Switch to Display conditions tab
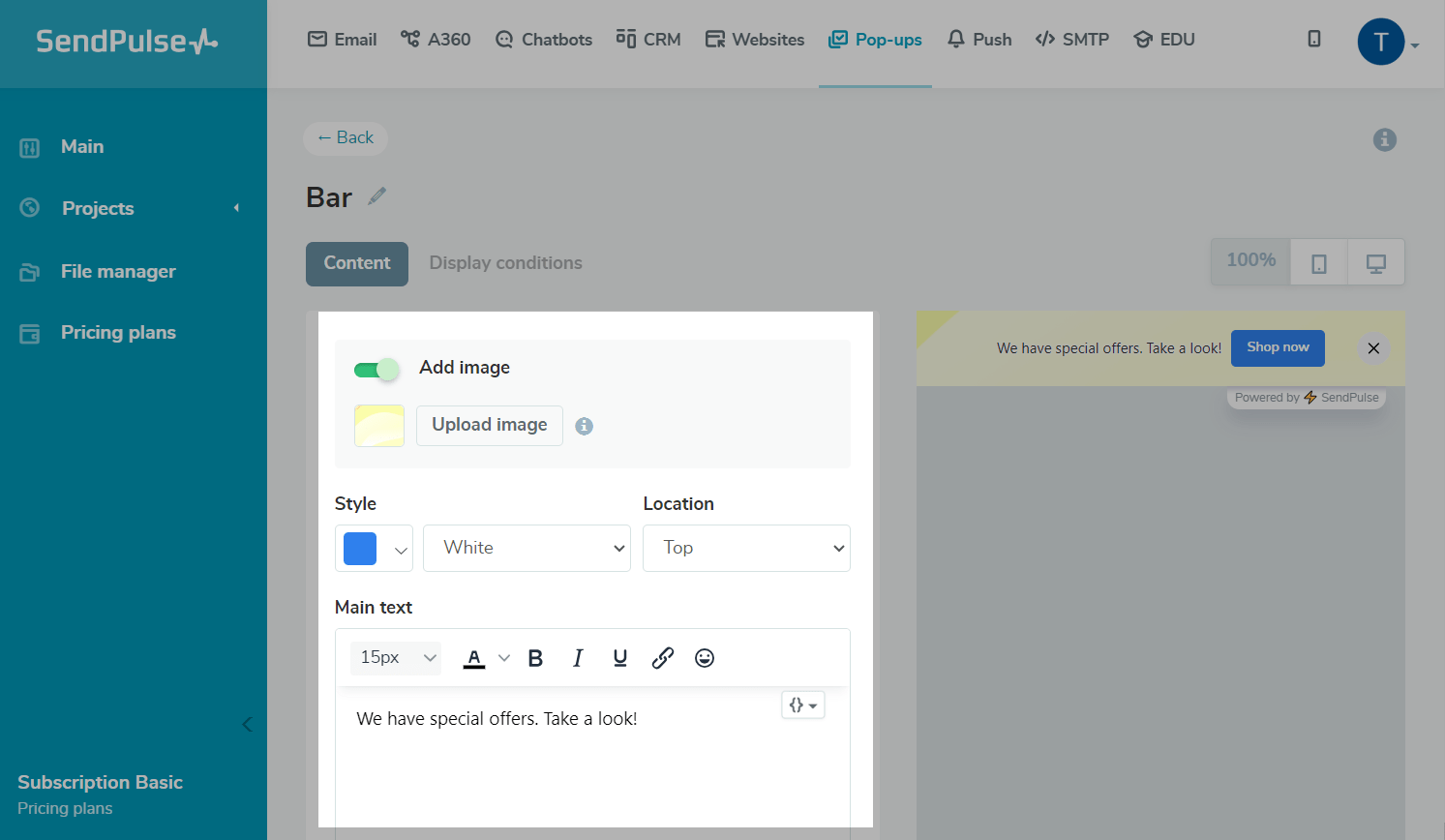This screenshot has height=840, width=1445. pyautogui.click(x=506, y=263)
